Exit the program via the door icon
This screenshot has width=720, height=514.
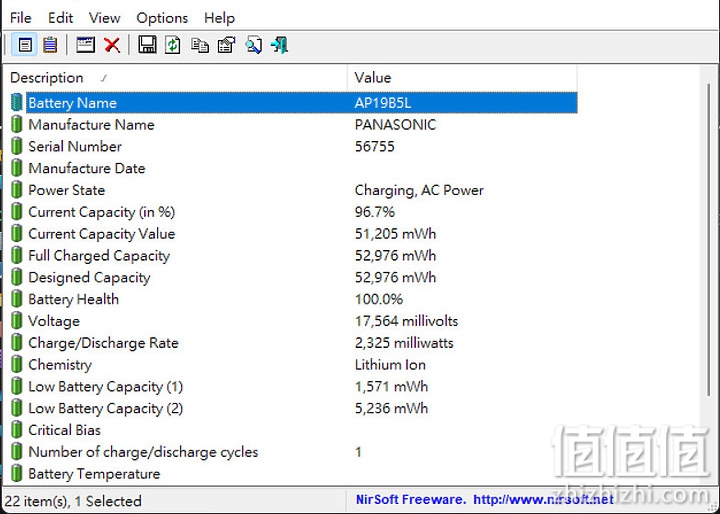click(x=280, y=45)
